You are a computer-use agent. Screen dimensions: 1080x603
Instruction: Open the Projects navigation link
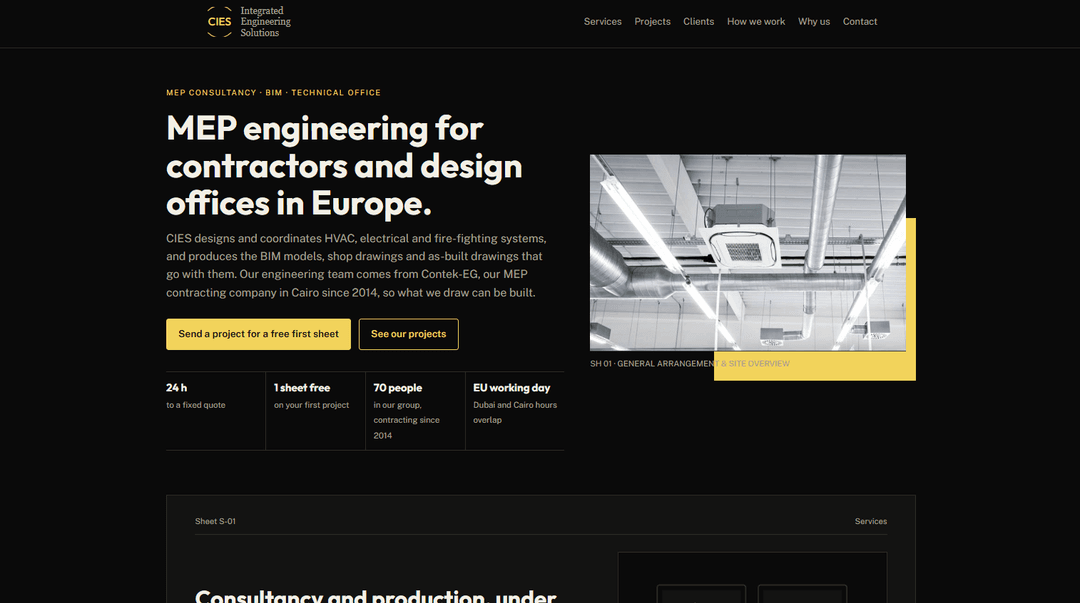[652, 22]
